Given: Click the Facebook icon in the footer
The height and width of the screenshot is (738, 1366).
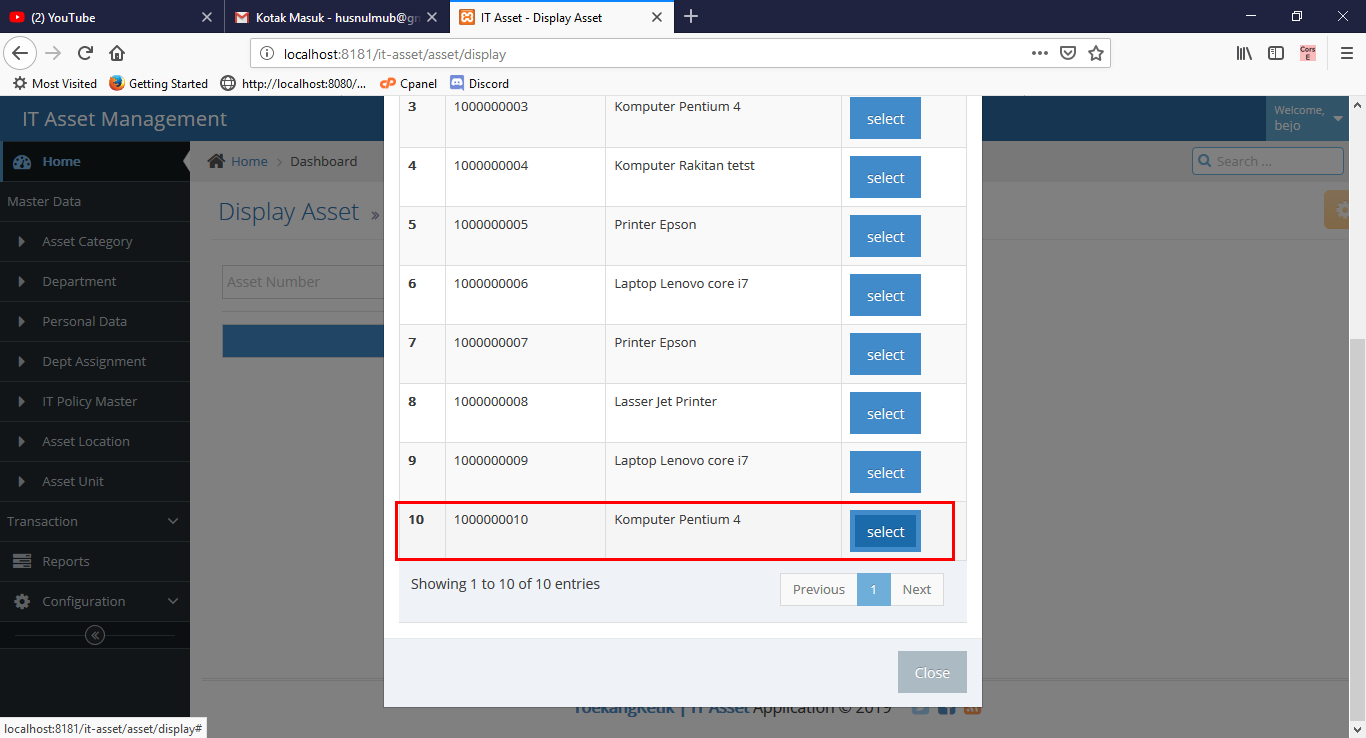Looking at the screenshot, I should tap(946, 706).
